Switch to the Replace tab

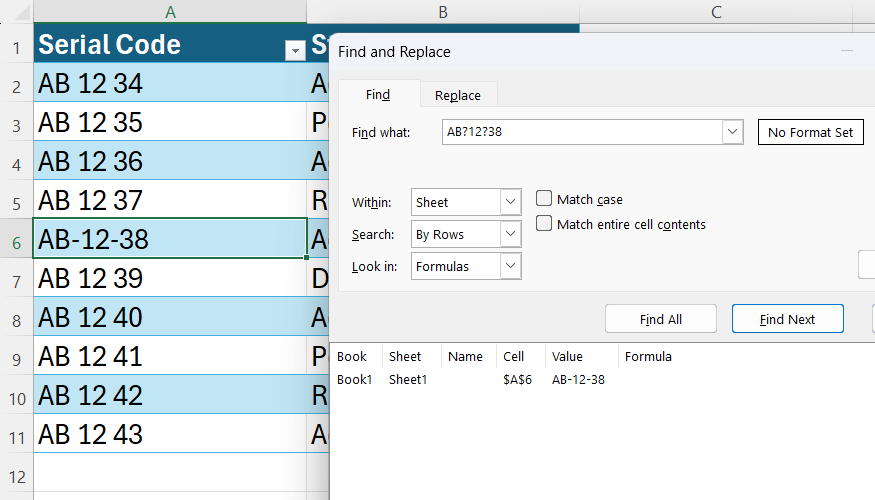(458, 95)
